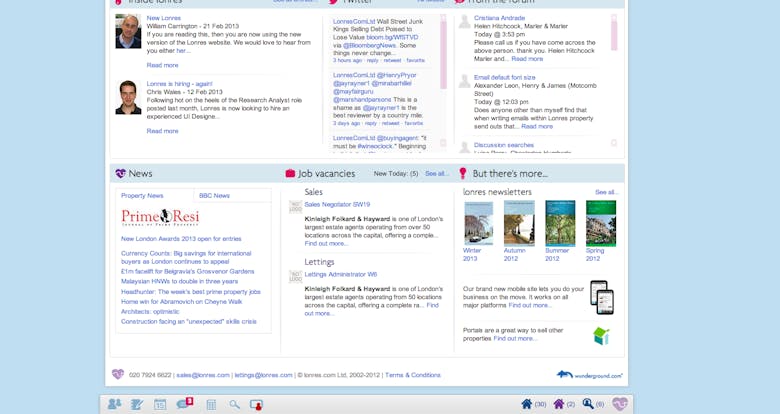Click the left magnifier icon beside the calculator
Screen dimensions: 780x414
pos(234,404)
